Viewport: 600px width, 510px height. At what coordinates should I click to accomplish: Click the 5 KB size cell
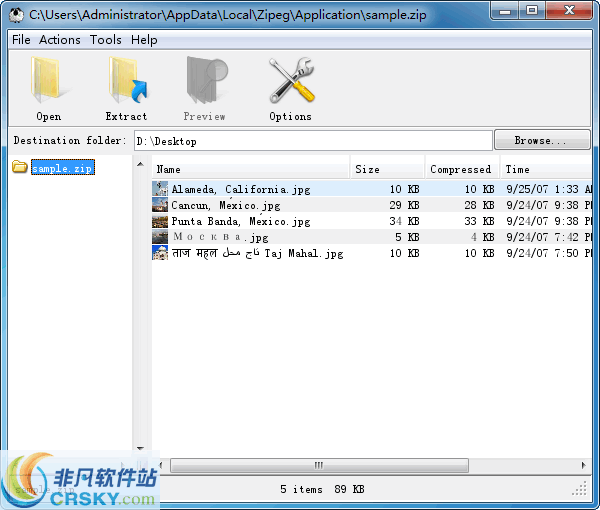point(407,237)
